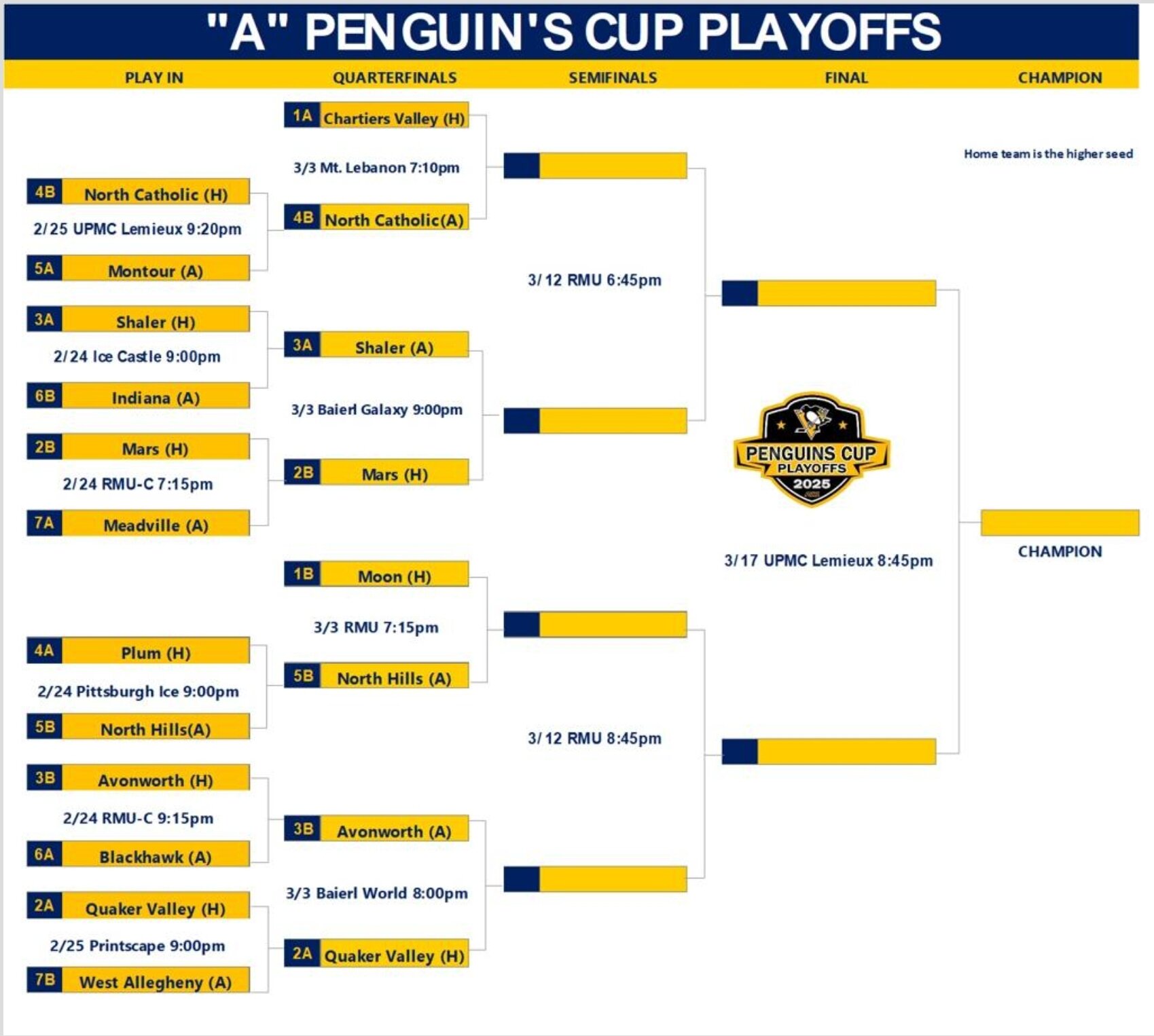Screen dimensions: 1154x1036
Task: Click the SEMIFINALS column header
Action: coord(613,77)
